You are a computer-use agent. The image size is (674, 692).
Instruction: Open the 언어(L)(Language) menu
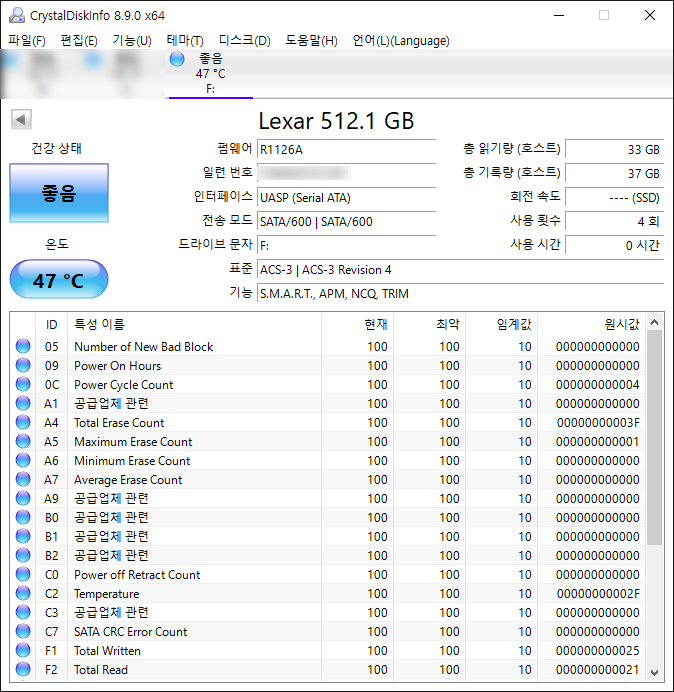(x=400, y=41)
